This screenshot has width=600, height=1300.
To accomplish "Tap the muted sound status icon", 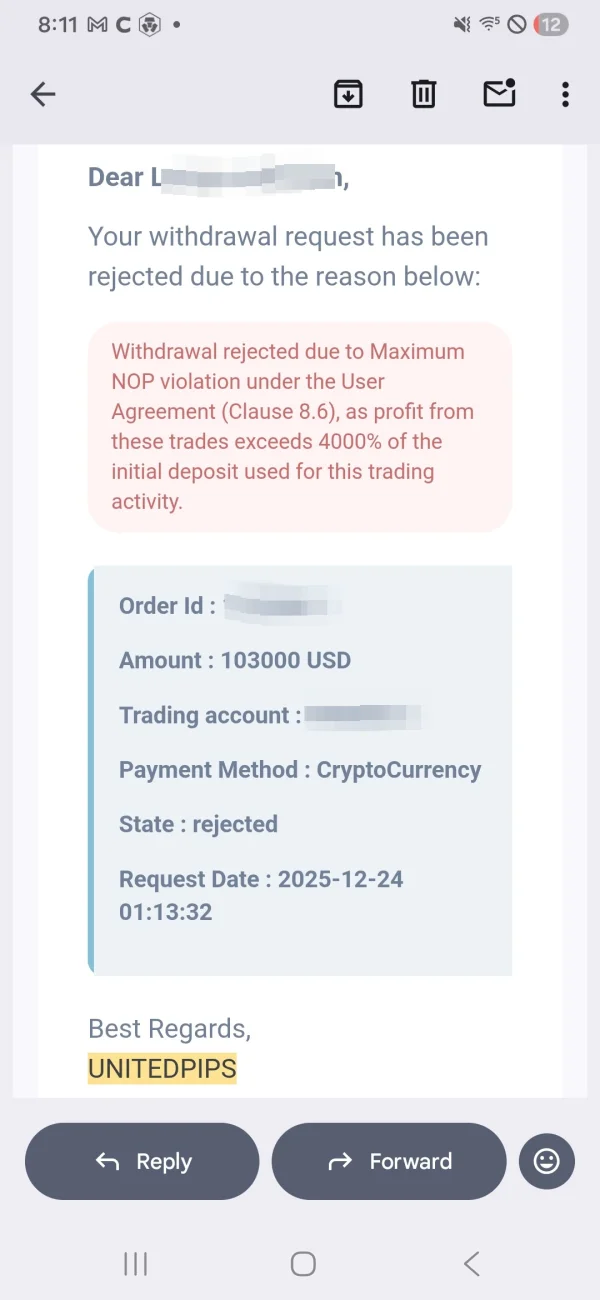I will pos(462,25).
